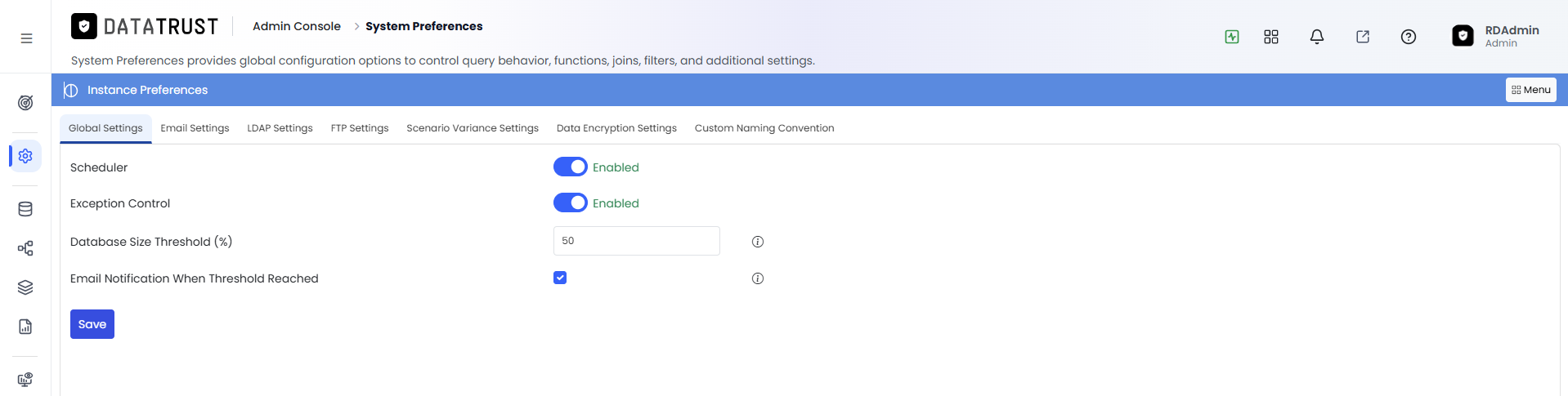
Task: Click the Scheduler label
Action: (x=99, y=167)
